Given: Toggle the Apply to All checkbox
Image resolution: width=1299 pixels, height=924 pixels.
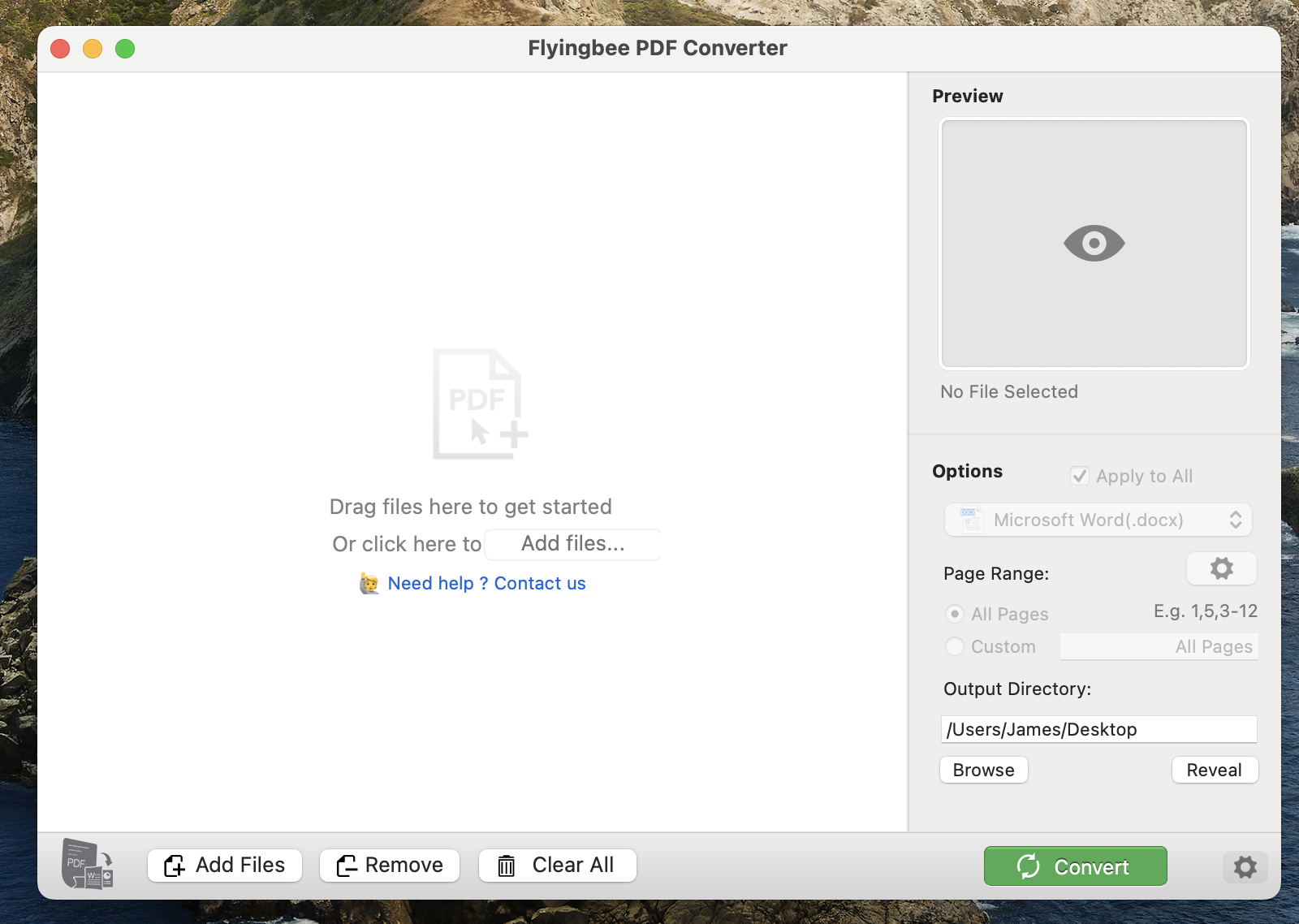Looking at the screenshot, I should coord(1079,476).
